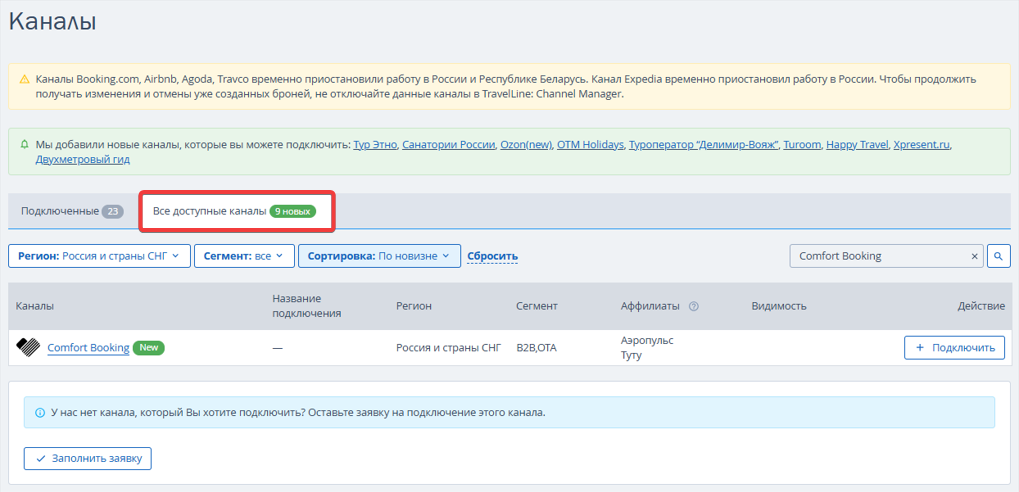Screen dimensions: 1019x492
Task: Open the Comfort Booking channel link
Action: (x=88, y=348)
